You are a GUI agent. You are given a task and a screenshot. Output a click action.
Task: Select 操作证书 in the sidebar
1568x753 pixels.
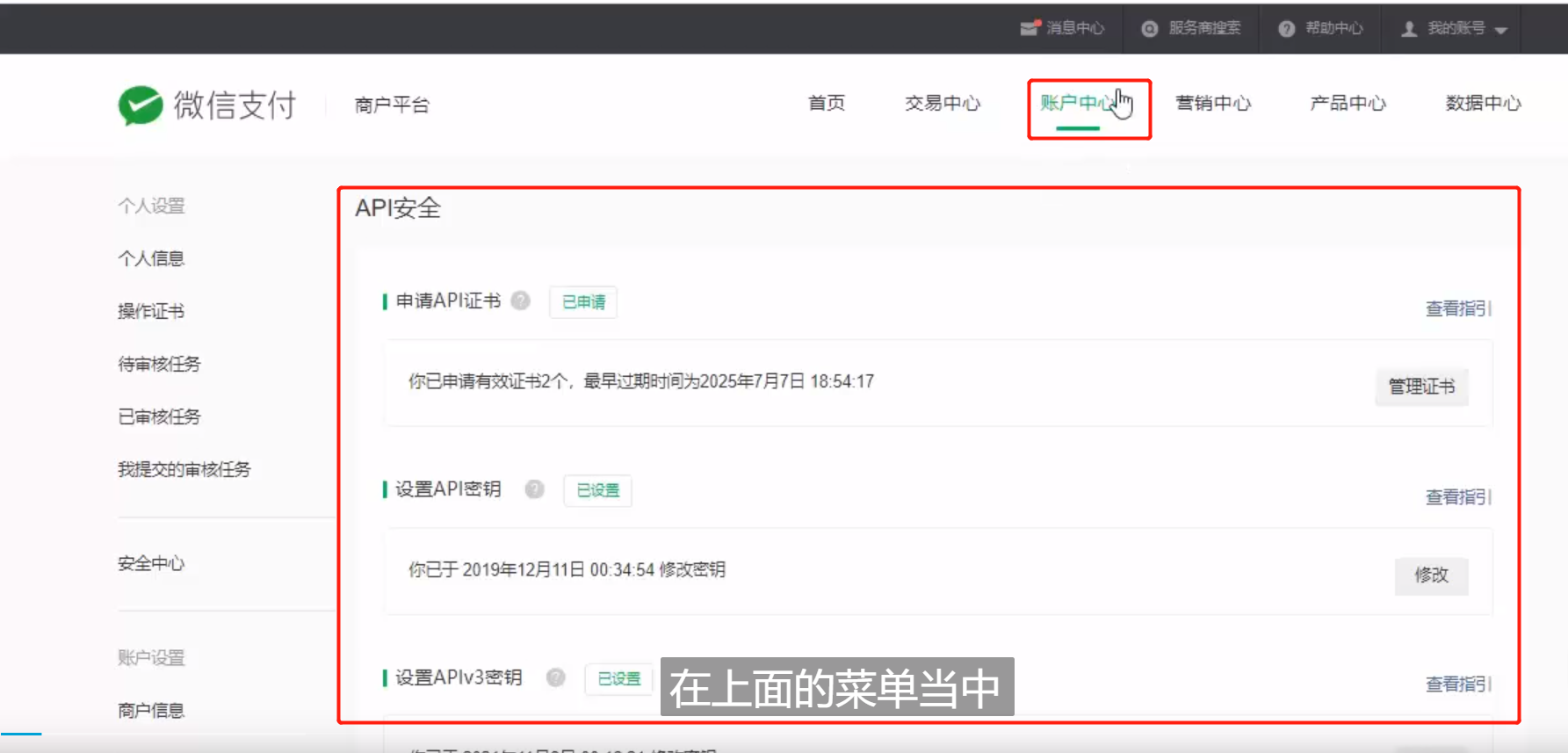(x=151, y=311)
